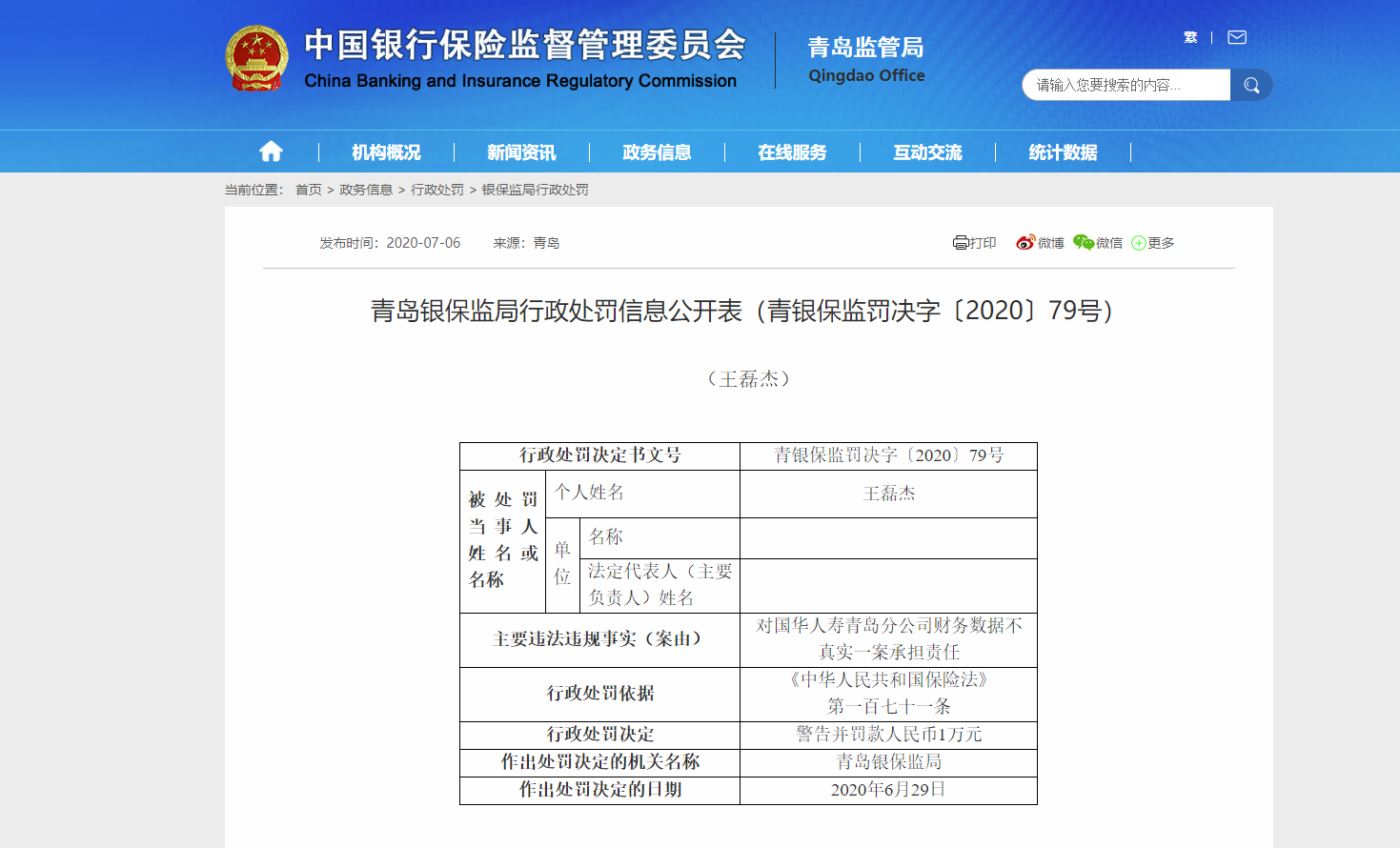Click 政务信息 breadcrumb link
The image size is (1400, 848).
[x=366, y=190]
